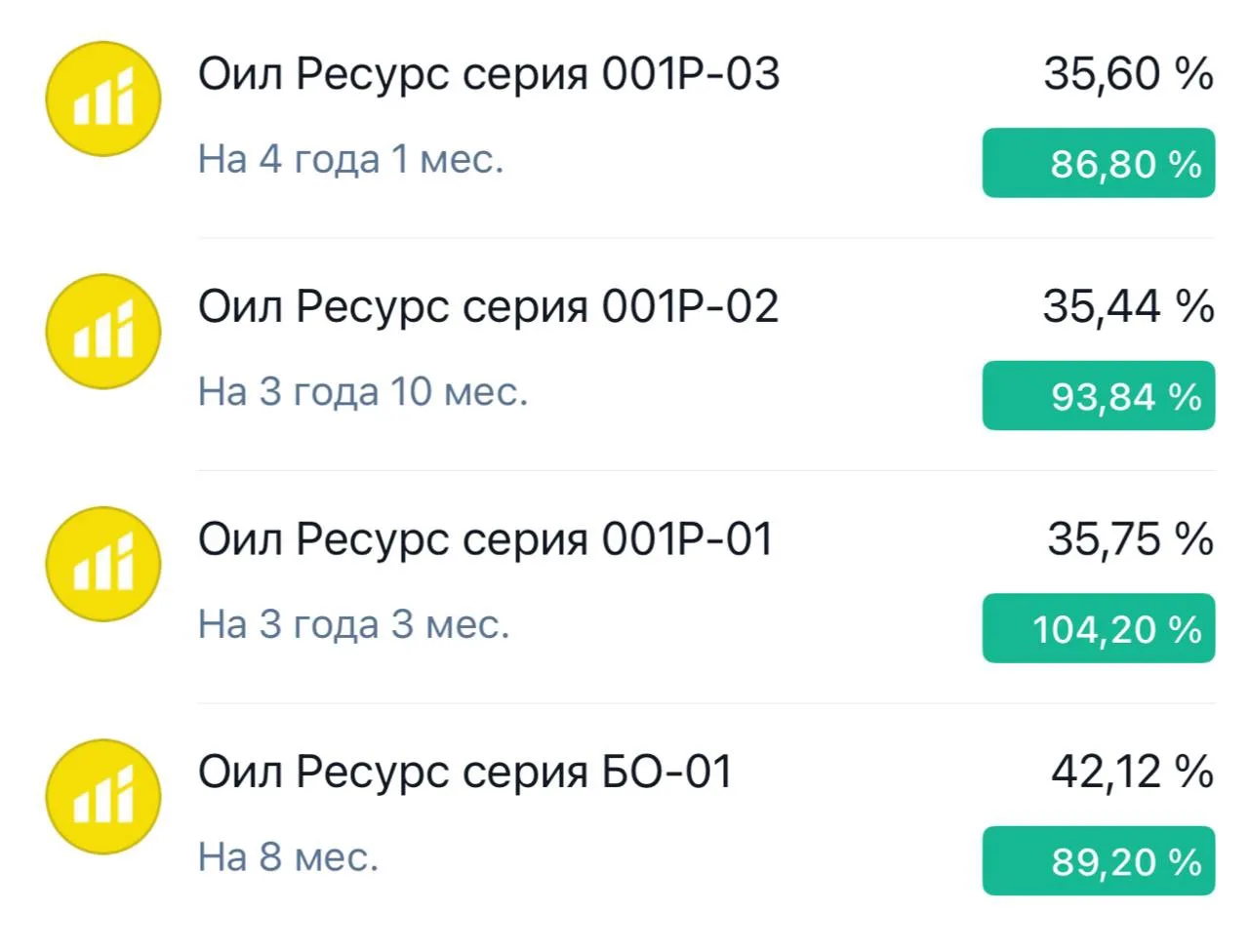
Task: Click the yellow icon beside Оил Ресурс БО-01
Action: (103, 797)
